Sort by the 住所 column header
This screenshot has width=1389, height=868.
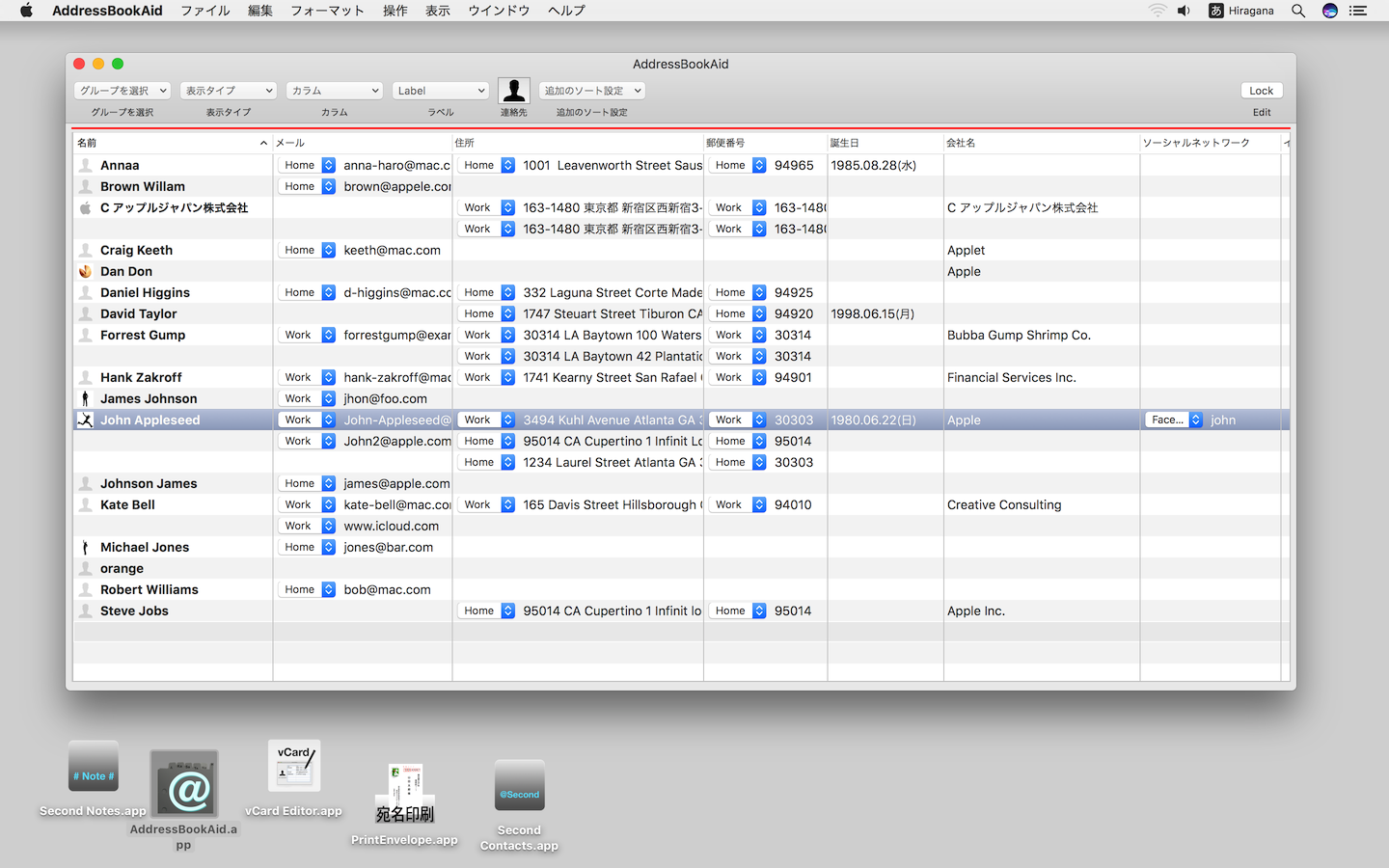point(578,143)
